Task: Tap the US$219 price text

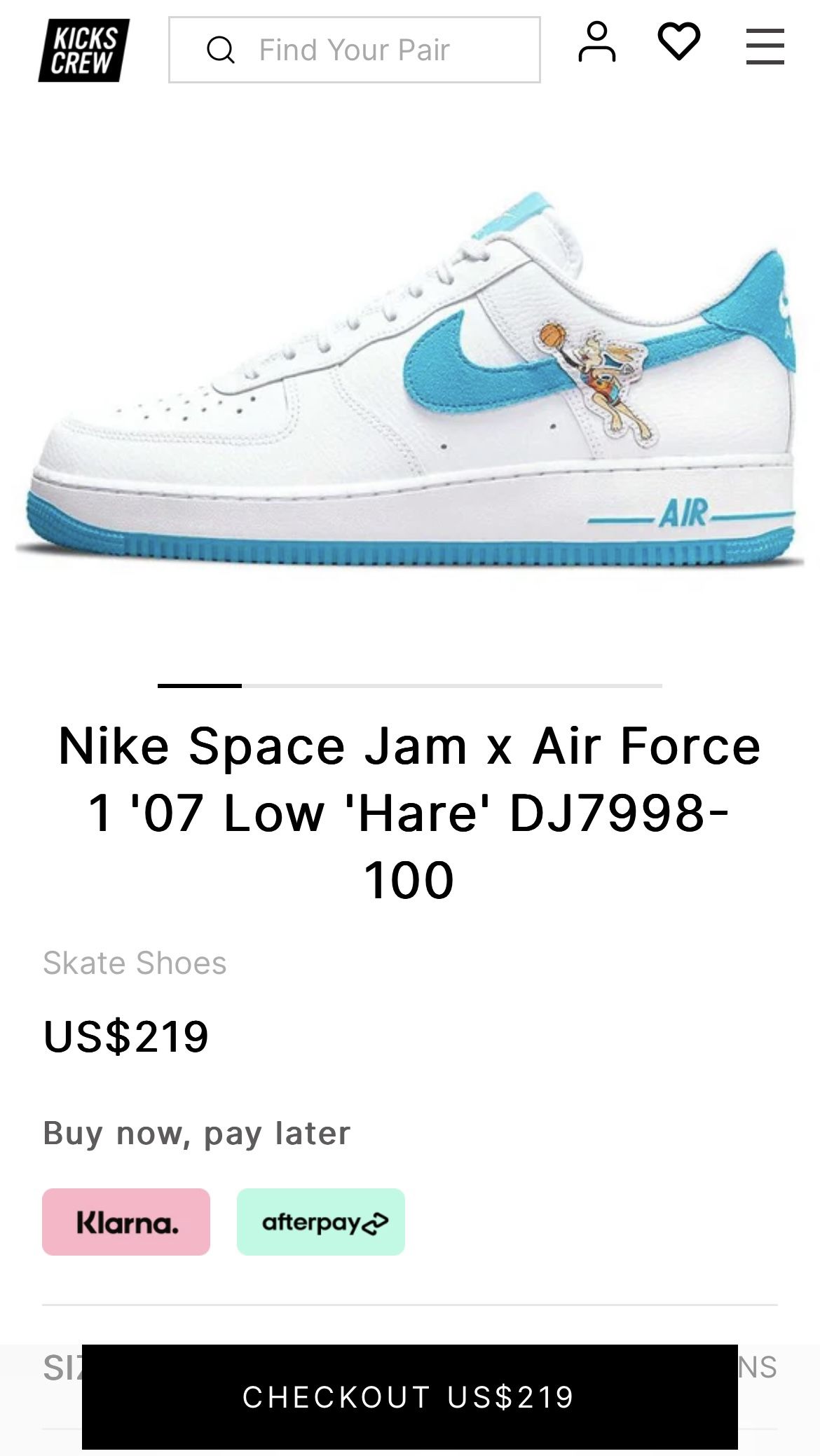Action: click(x=126, y=1036)
